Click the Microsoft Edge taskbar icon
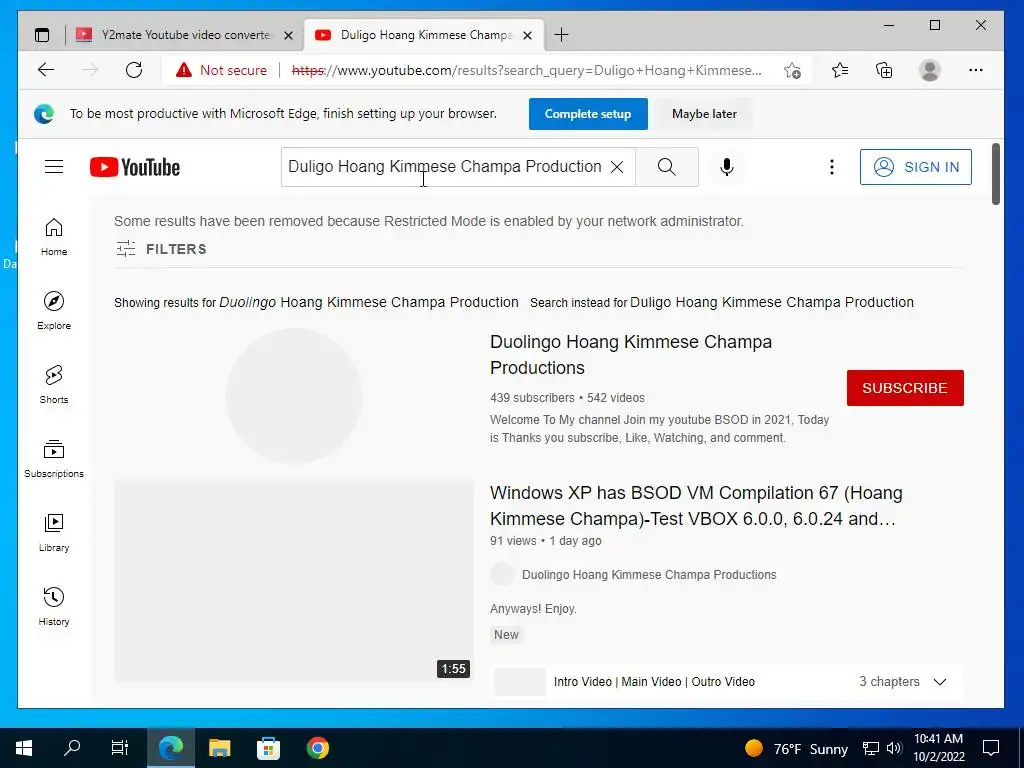The width and height of the screenshot is (1024, 768). click(x=171, y=748)
